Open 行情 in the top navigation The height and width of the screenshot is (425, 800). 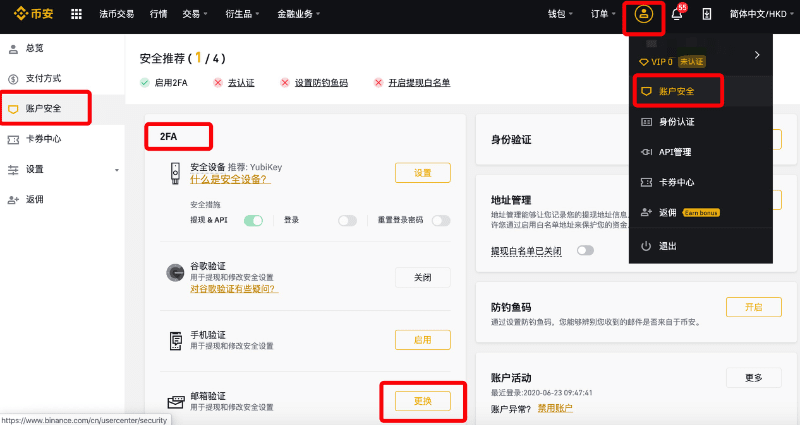(x=159, y=14)
